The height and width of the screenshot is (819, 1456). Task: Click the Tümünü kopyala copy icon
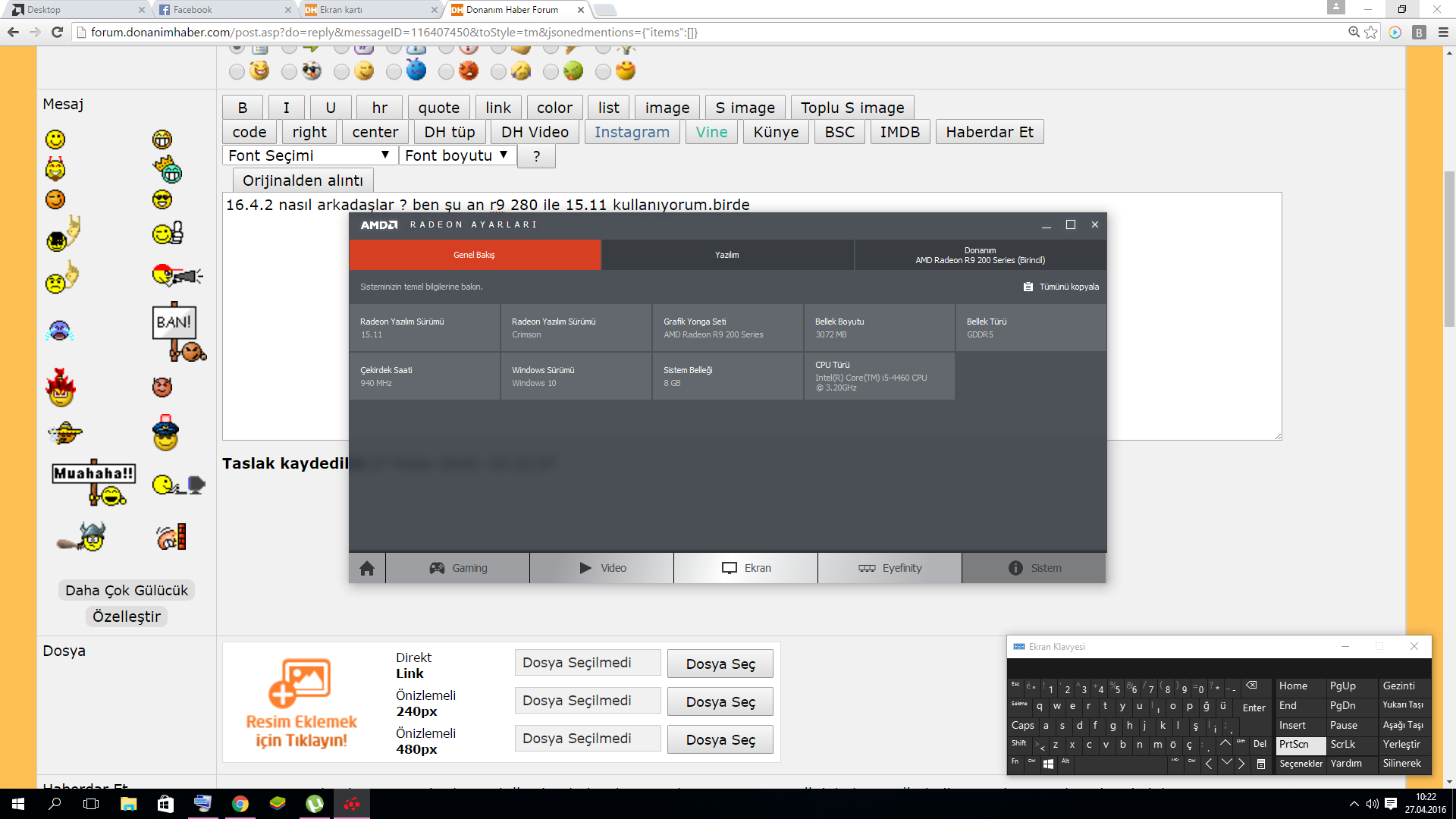tap(1028, 287)
